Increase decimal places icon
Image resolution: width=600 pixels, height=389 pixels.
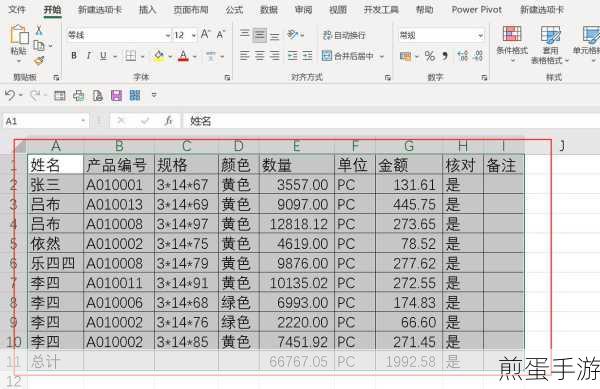[x=463, y=56]
